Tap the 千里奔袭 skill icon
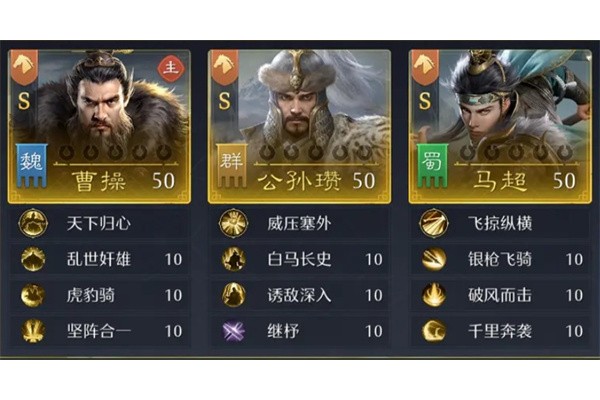The width and height of the screenshot is (600, 400). 434,331
